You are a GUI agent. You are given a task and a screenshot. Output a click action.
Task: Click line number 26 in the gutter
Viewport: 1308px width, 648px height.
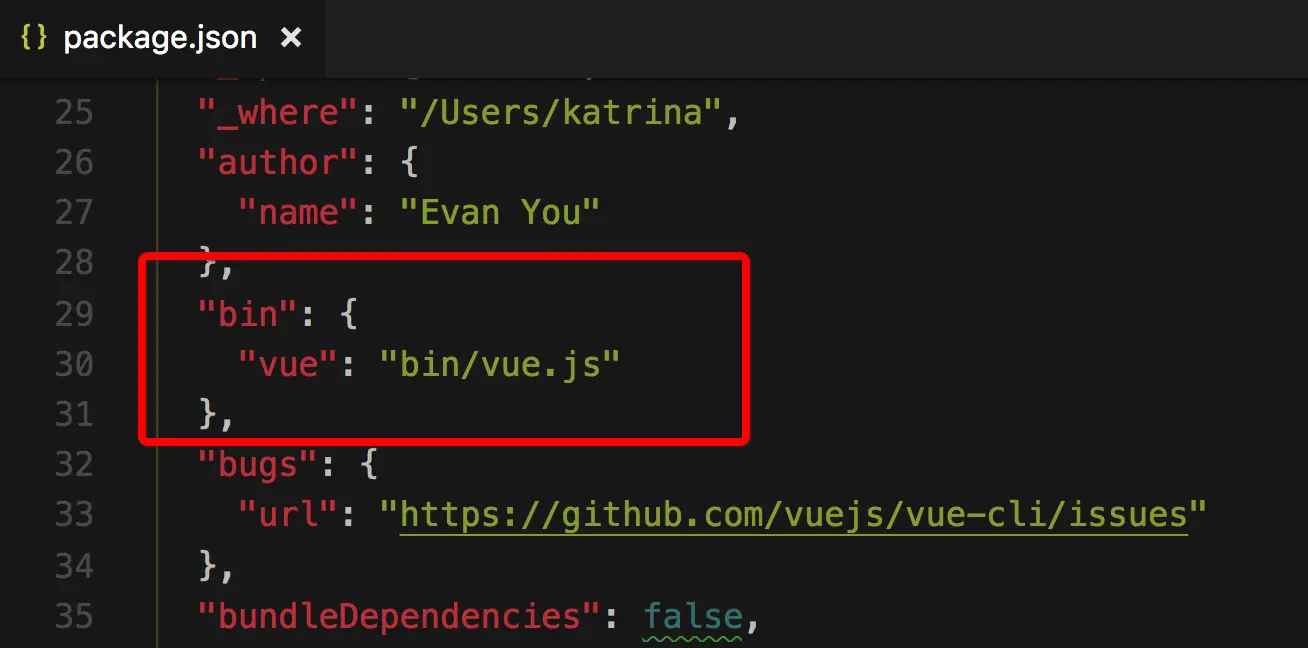pyautogui.click(x=74, y=162)
